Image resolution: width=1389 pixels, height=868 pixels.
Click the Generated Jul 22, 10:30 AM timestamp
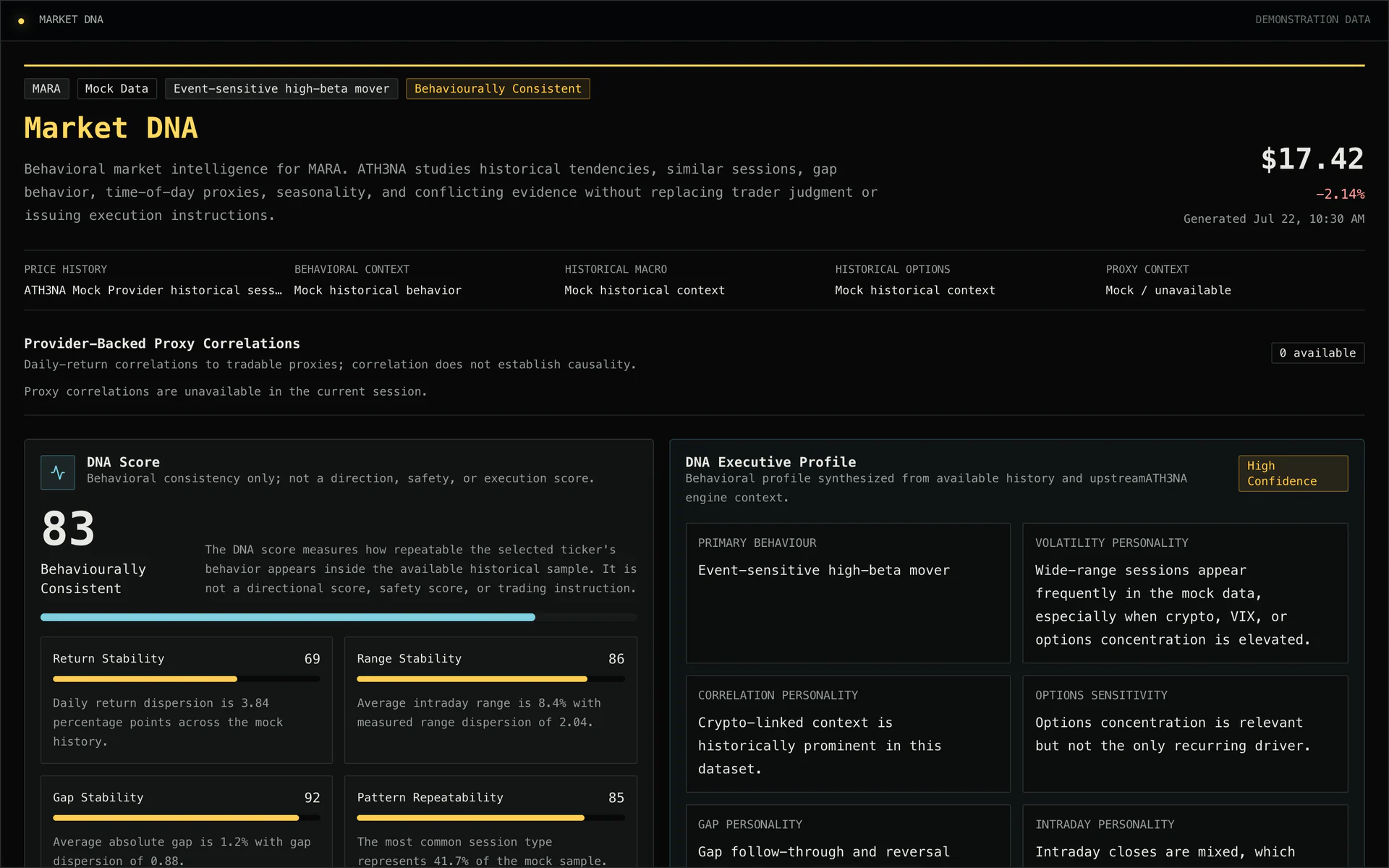1274,218
